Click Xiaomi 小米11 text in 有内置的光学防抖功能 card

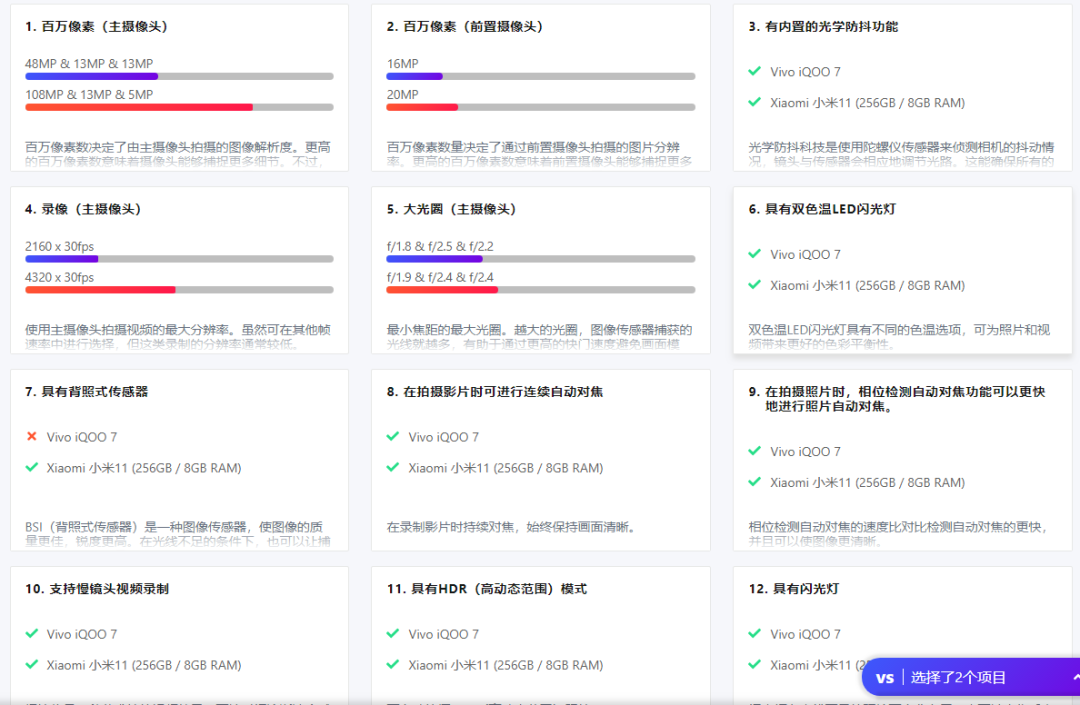(867, 103)
